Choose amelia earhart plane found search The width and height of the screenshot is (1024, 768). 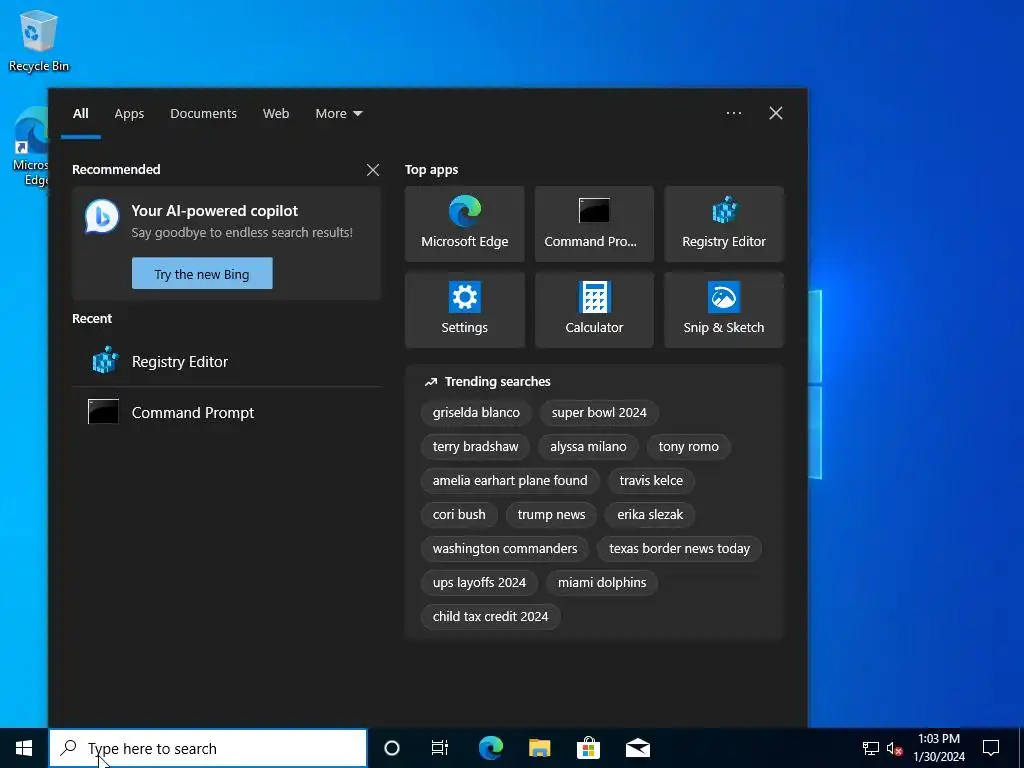coord(510,481)
